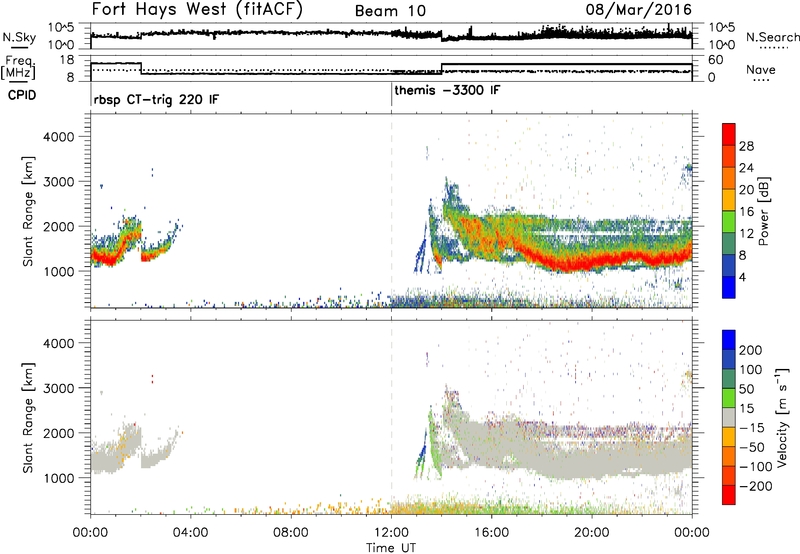Click the '18' frequency axis value

(x=67, y=60)
